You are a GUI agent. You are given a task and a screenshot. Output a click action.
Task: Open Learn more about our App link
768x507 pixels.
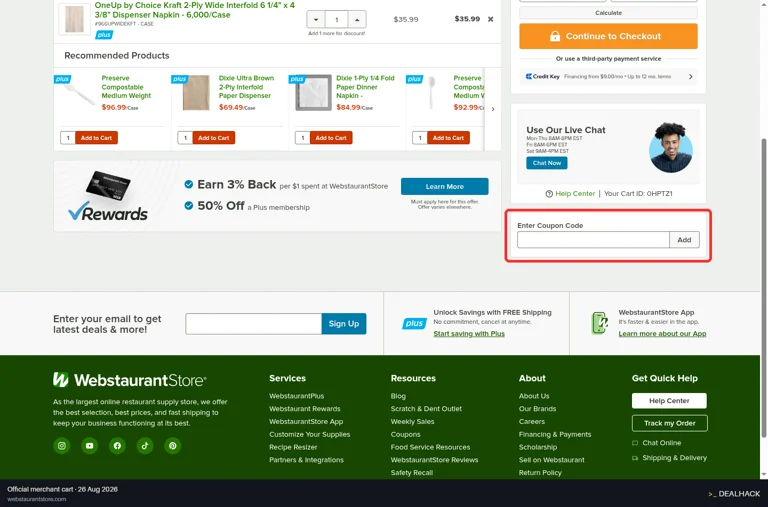pyautogui.click(x=662, y=334)
